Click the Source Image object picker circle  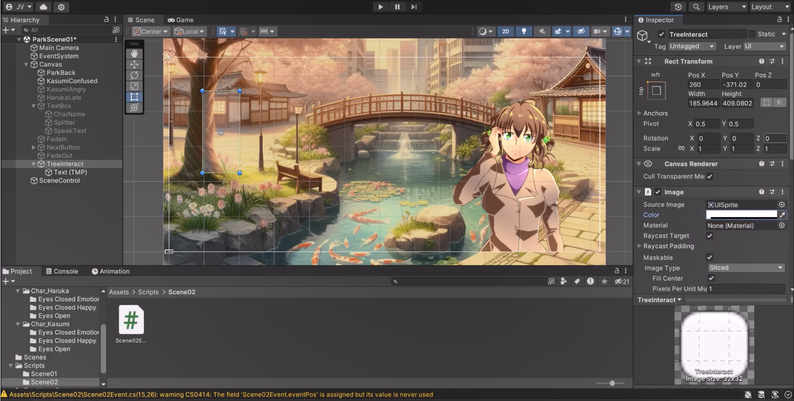click(x=782, y=205)
